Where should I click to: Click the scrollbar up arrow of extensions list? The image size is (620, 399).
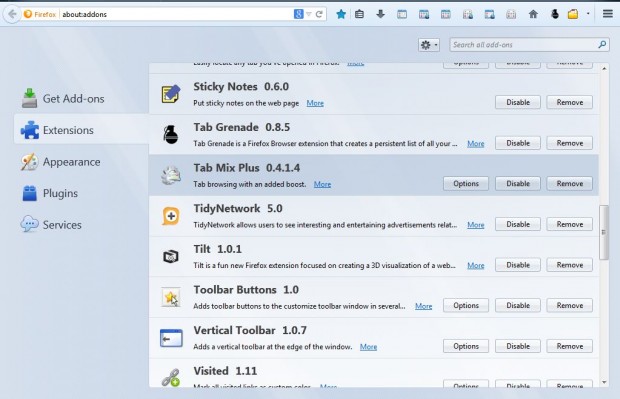pyautogui.click(x=604, y=69)
